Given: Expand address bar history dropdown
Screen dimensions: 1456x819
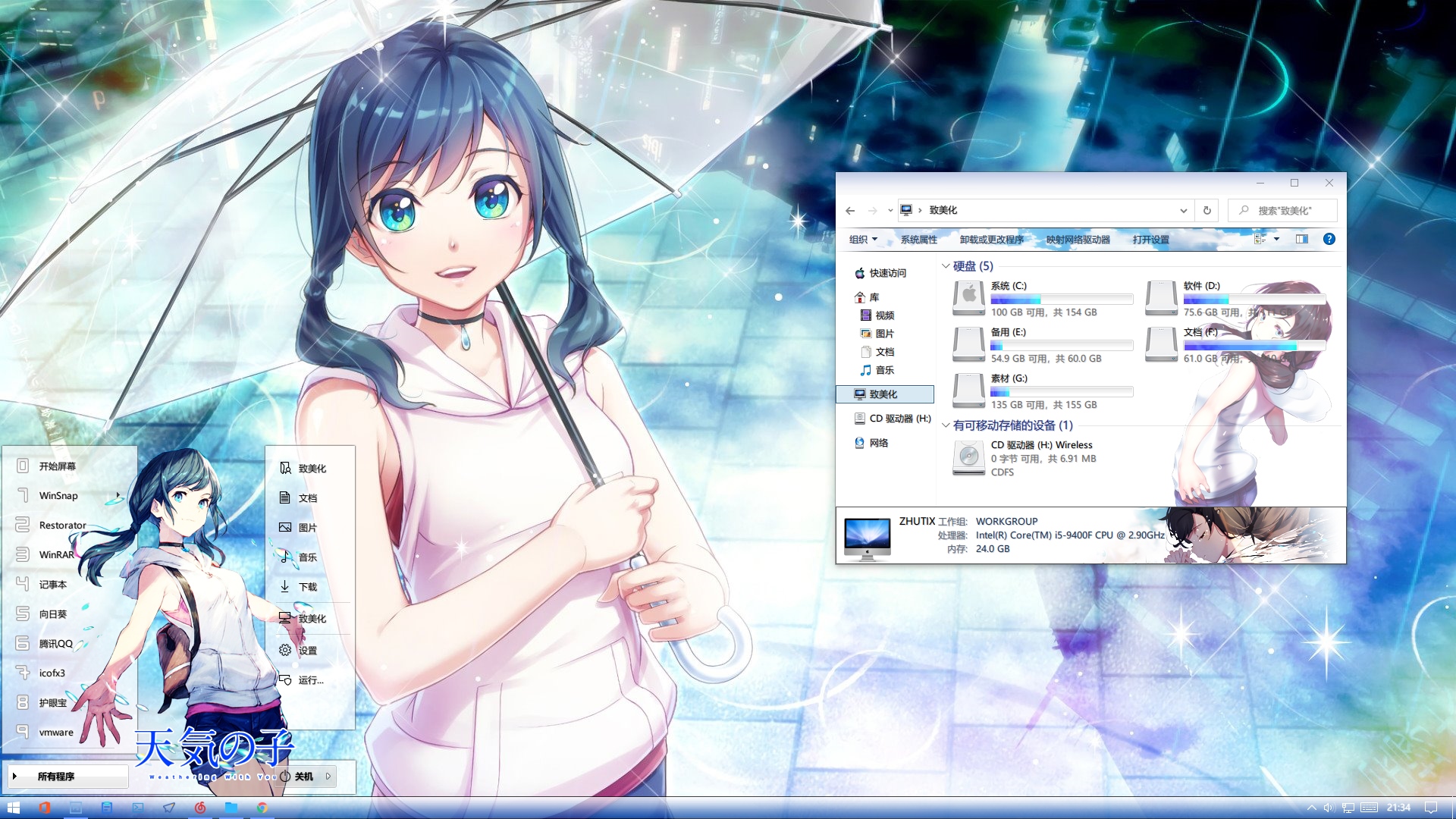Looking at the screenshot, I should [1183, 210].
